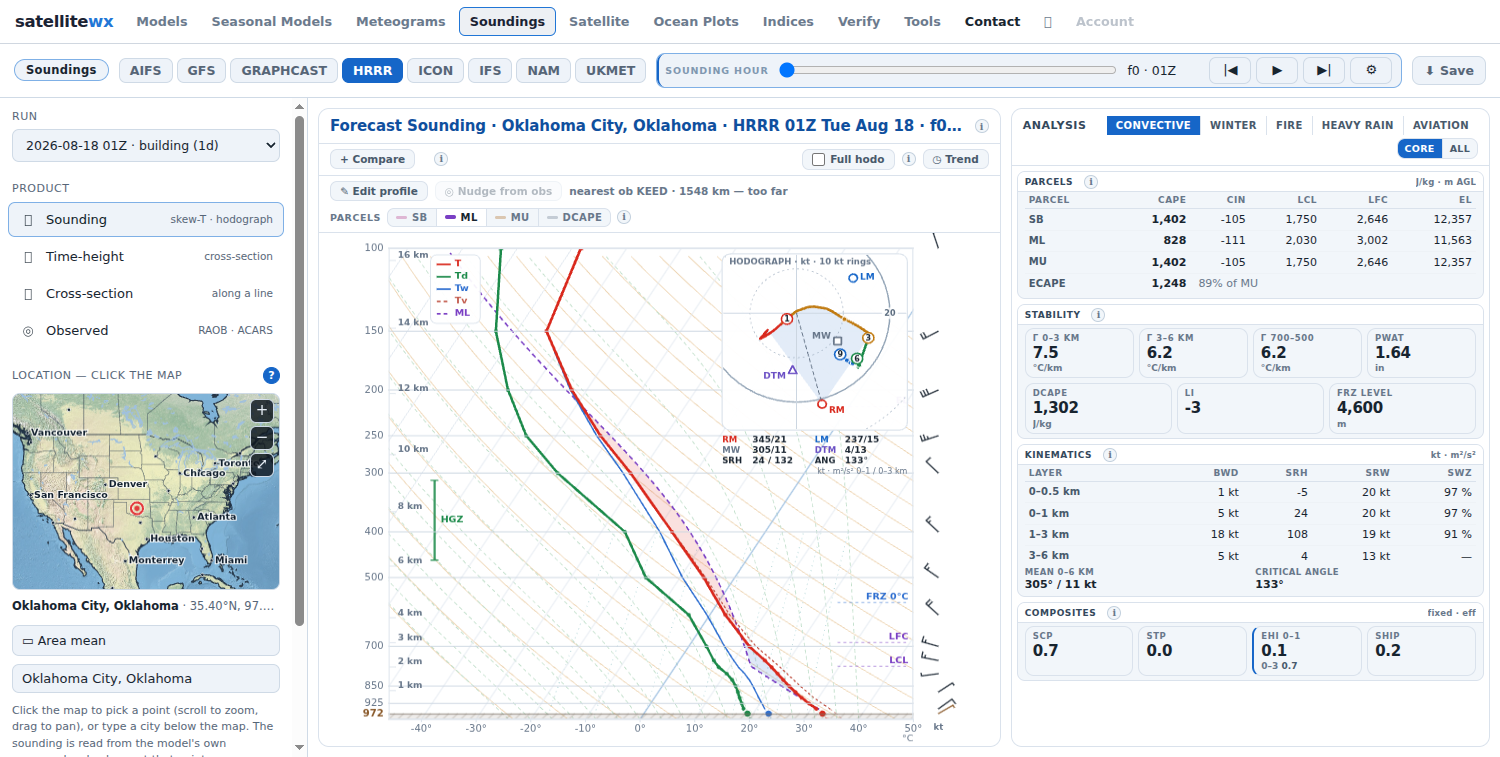Select Cross-section along a line product
This screenshot has width=1500, height=757.
tap(146, 293)
